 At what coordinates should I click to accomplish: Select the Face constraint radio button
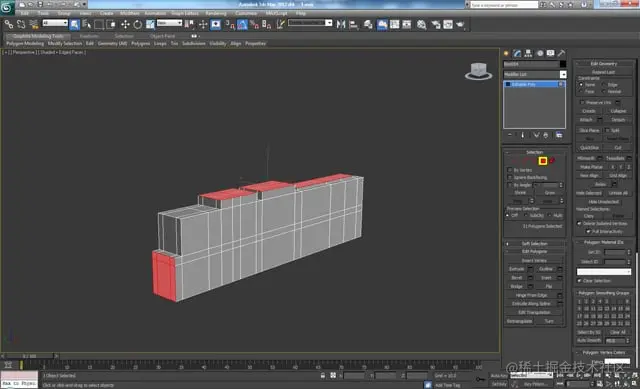click(x=581, y=91)
